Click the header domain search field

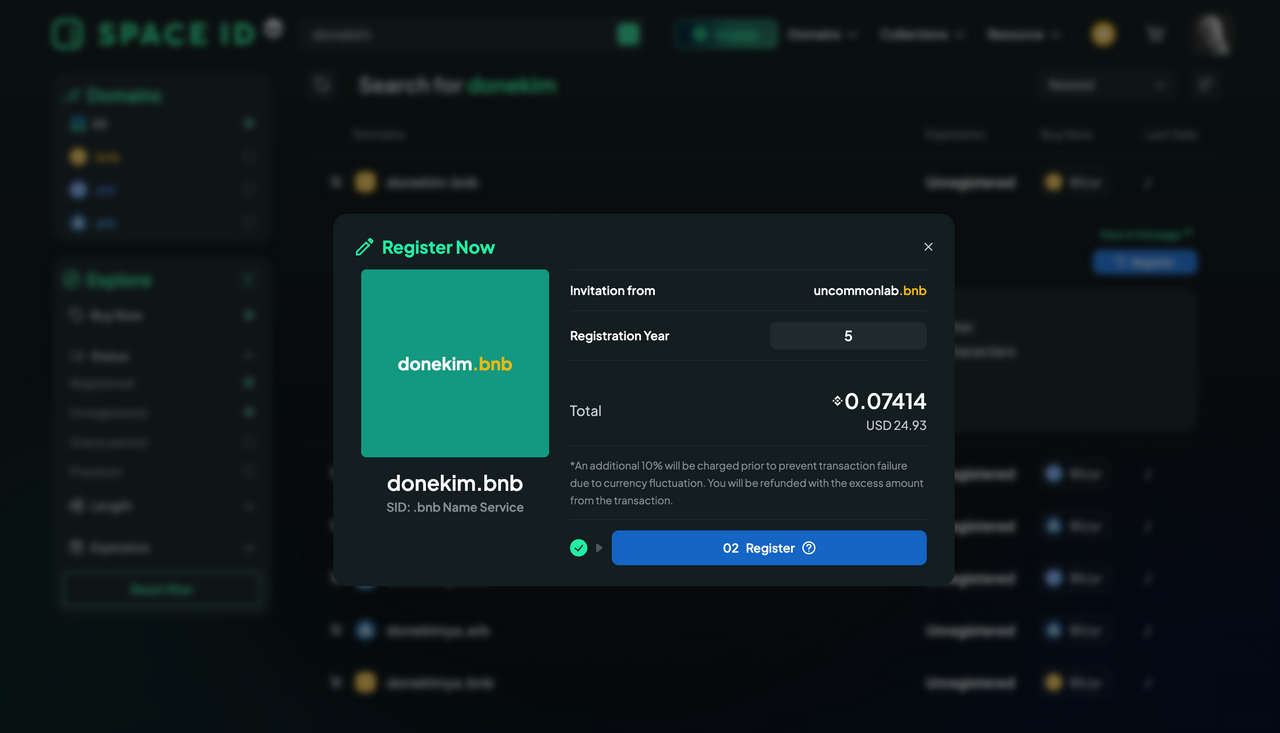point(470,34)
